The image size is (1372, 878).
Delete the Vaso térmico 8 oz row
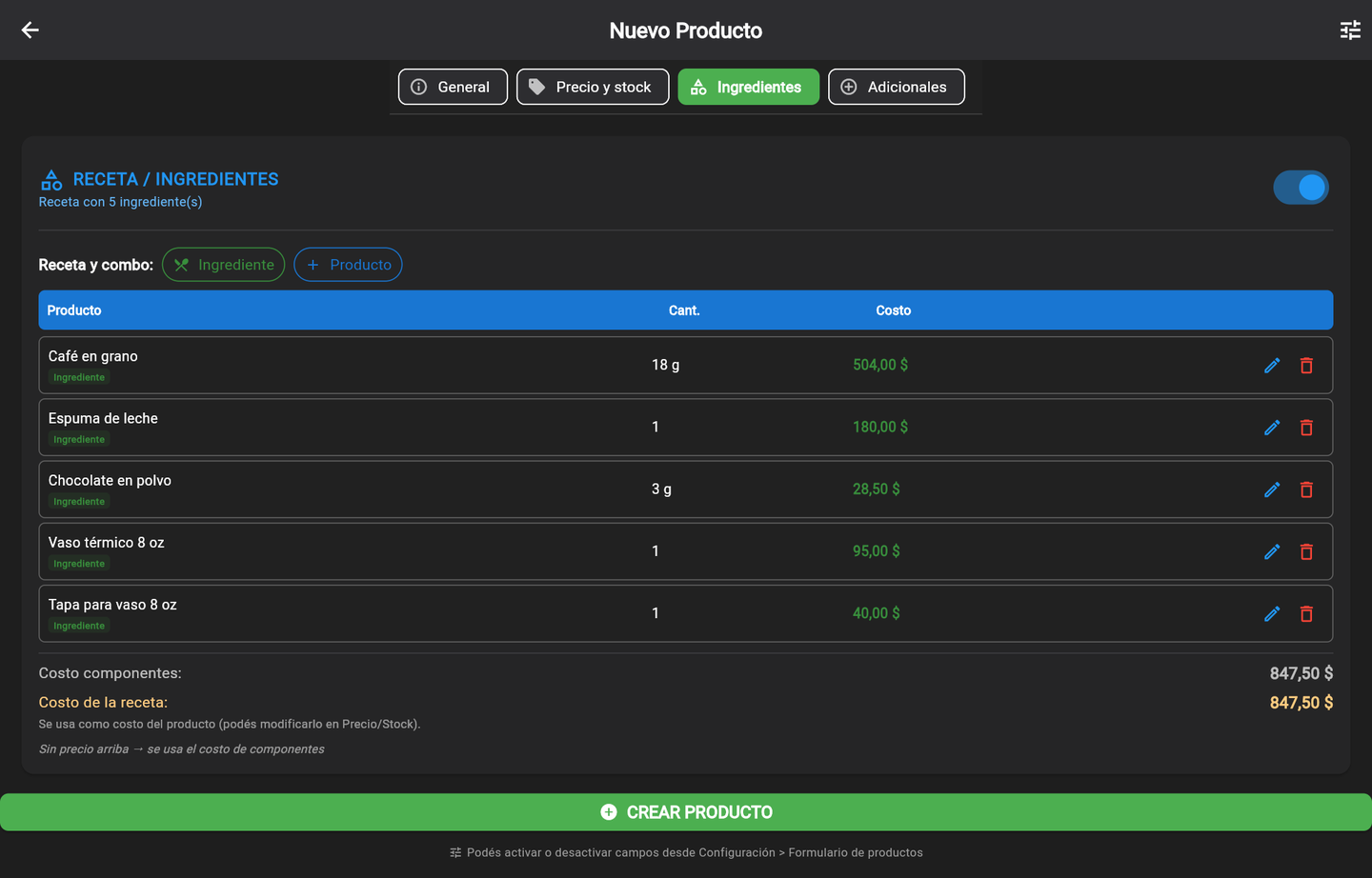[1306, 551]
